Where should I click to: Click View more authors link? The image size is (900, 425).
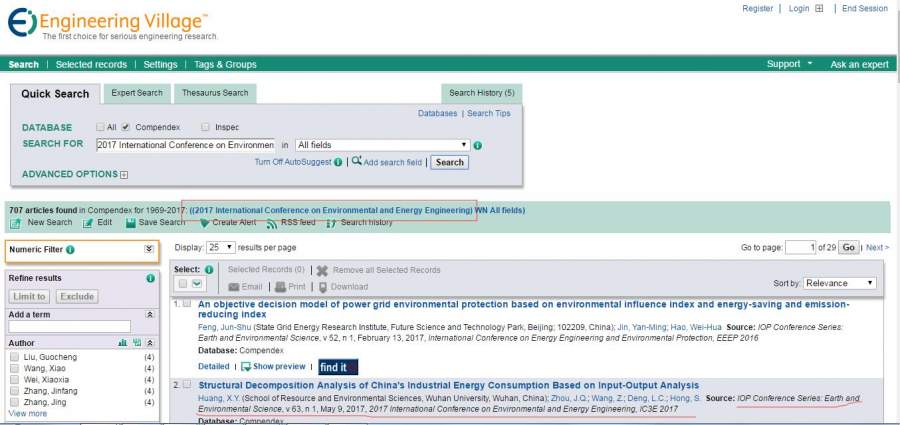[28, 414]
